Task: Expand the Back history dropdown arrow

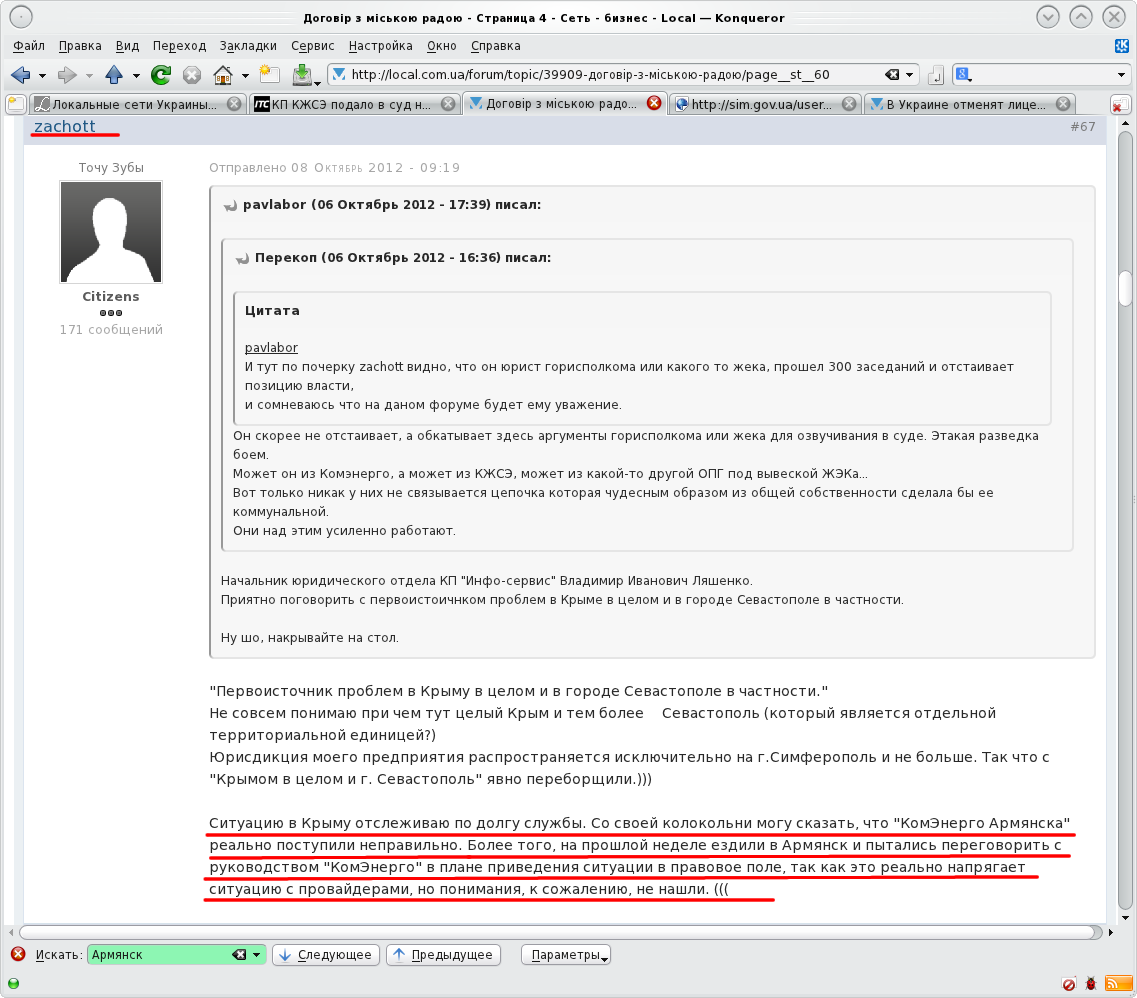Action: pos(42,75)
